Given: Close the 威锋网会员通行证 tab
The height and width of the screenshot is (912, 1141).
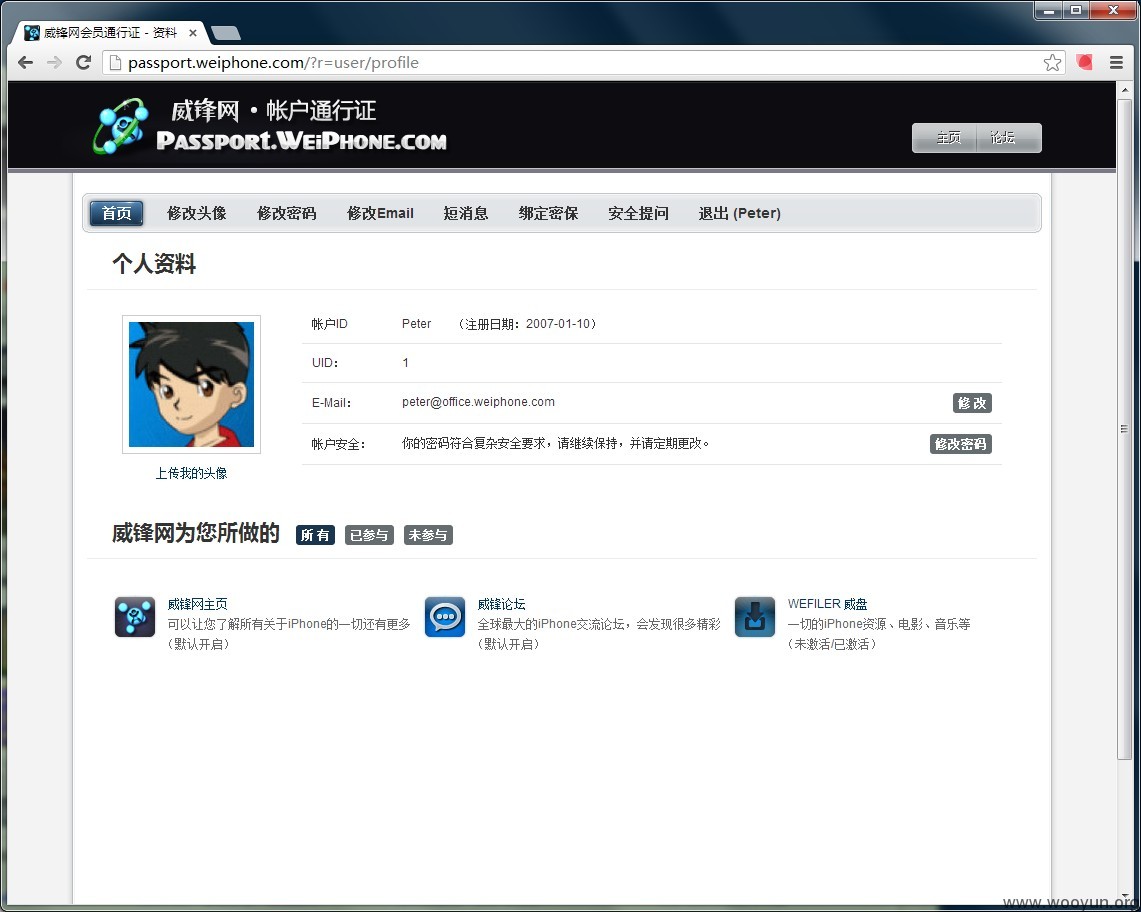Looking at the screenshot, I should (193, 33).
